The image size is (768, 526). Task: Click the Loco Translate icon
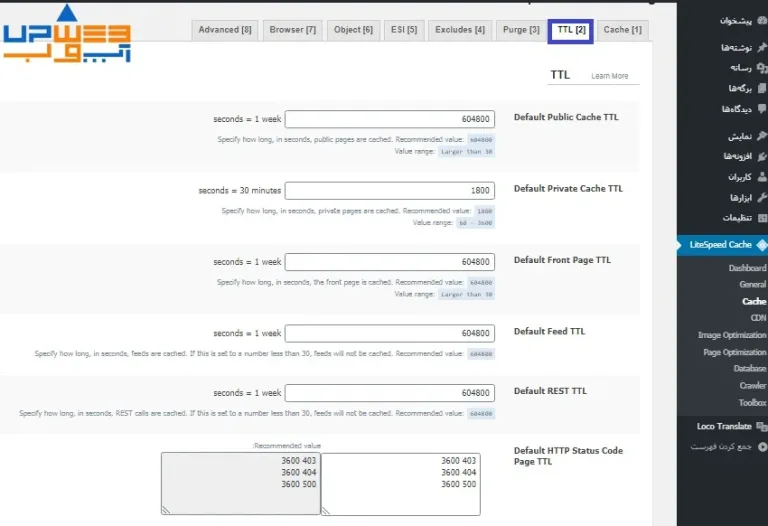pos(762,427)
